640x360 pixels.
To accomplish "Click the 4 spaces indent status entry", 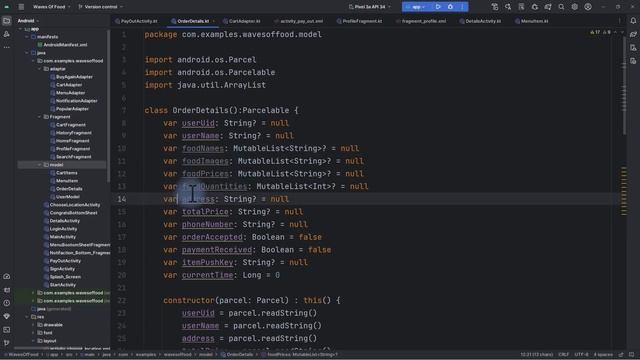I will coord(603,355).
